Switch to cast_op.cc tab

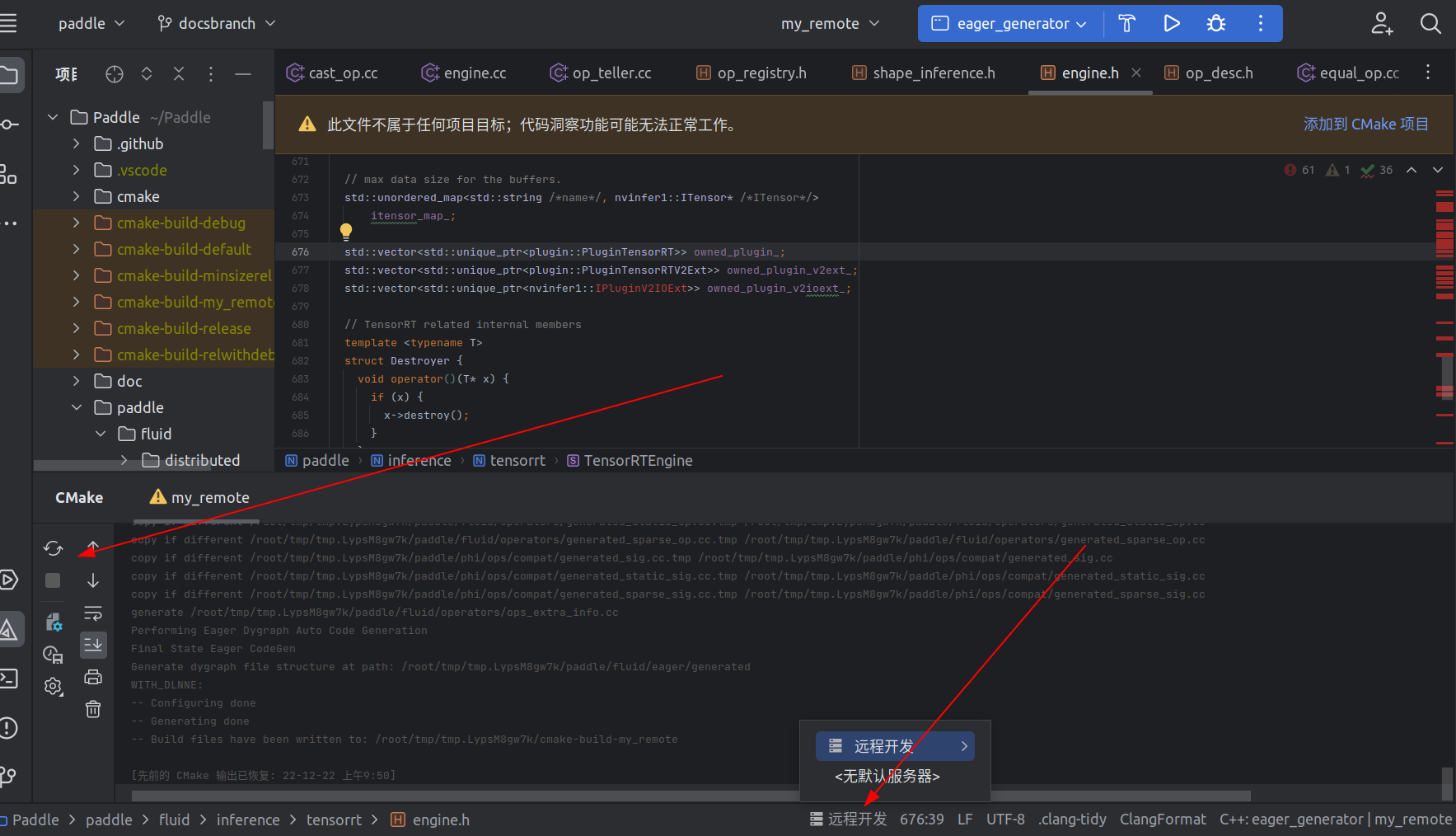point(332,73)
